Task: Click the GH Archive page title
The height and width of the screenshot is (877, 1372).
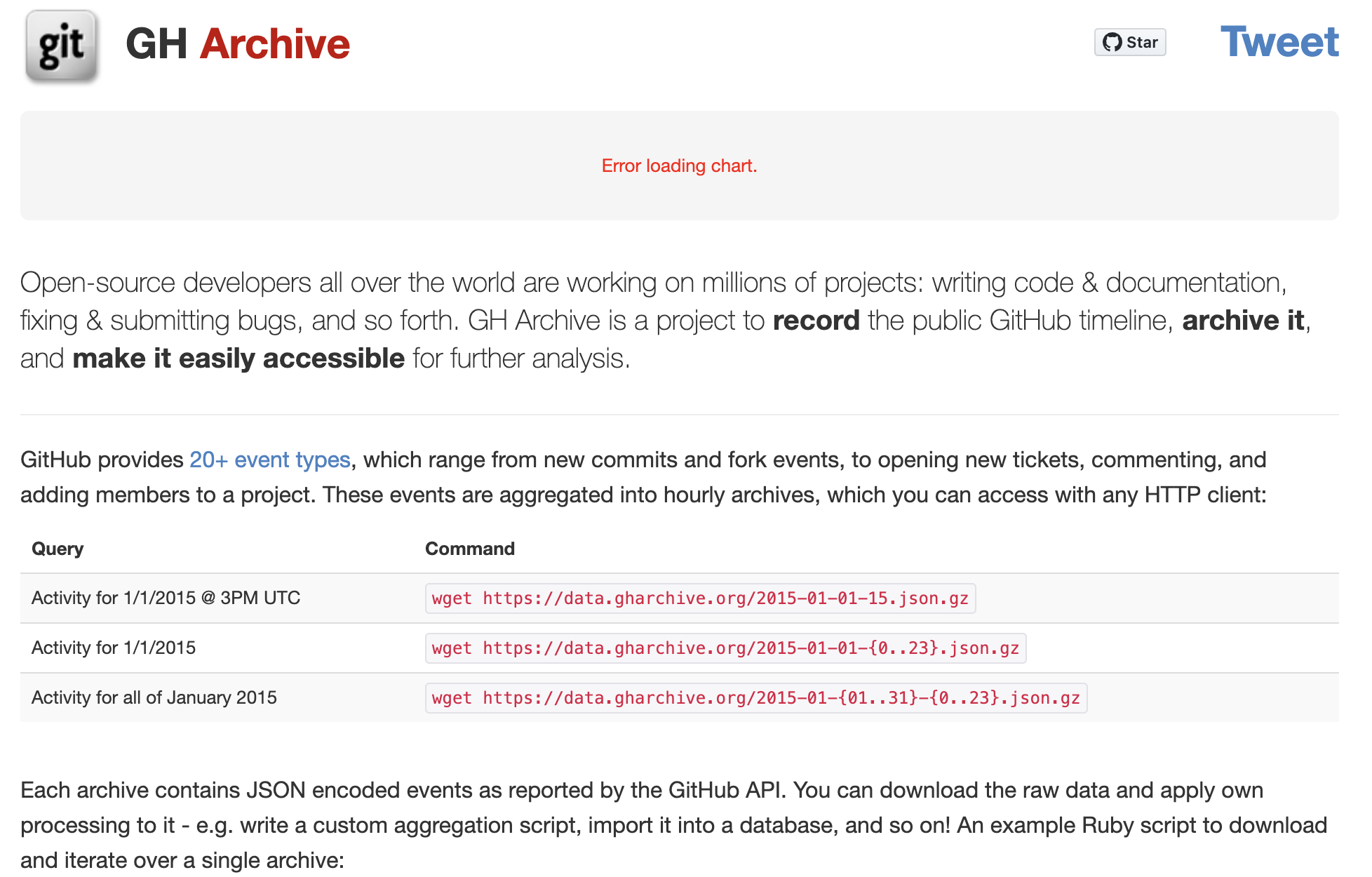Action: tap(238, 43)
